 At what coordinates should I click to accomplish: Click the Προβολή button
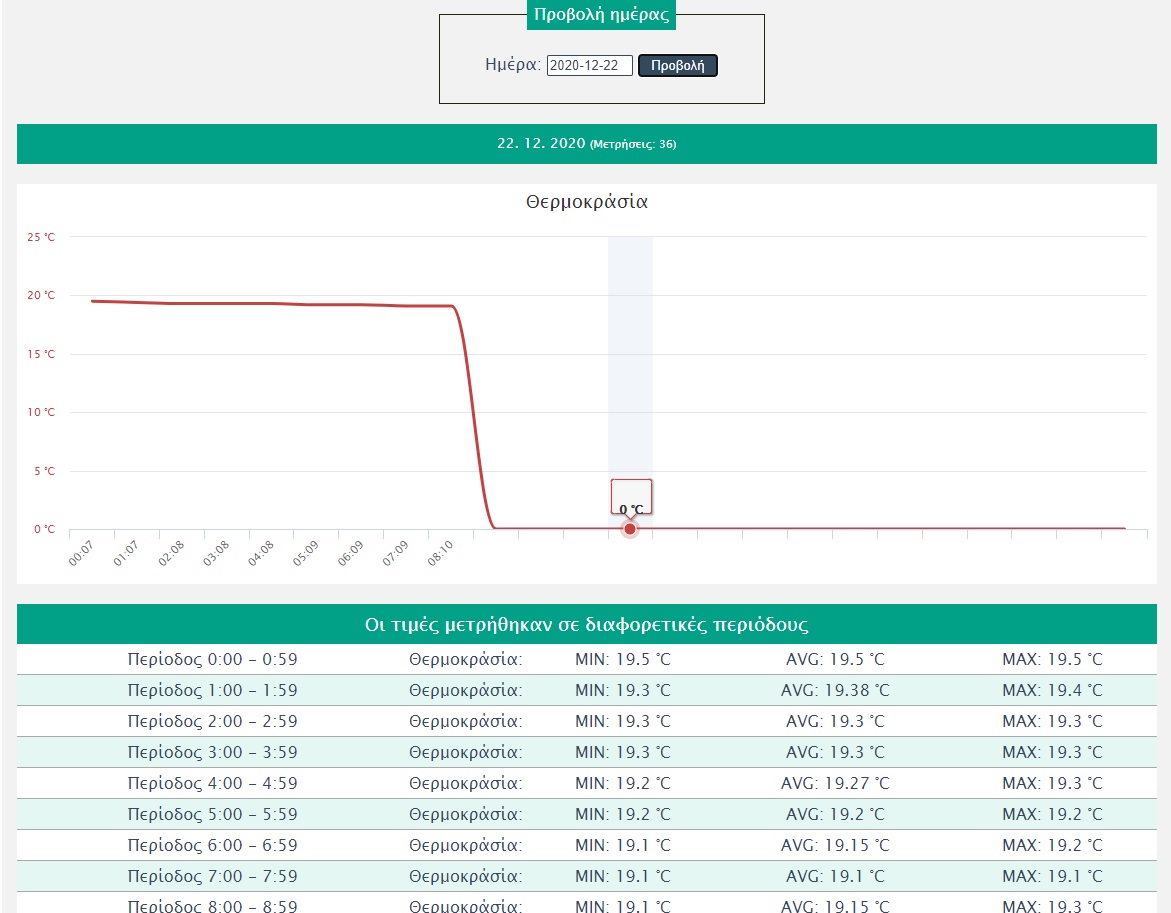pyautogui.click(x=677, y=65)
